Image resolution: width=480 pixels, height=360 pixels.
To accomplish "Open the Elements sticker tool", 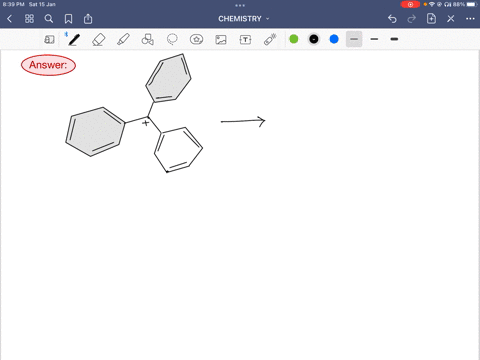I will point(196,40).
